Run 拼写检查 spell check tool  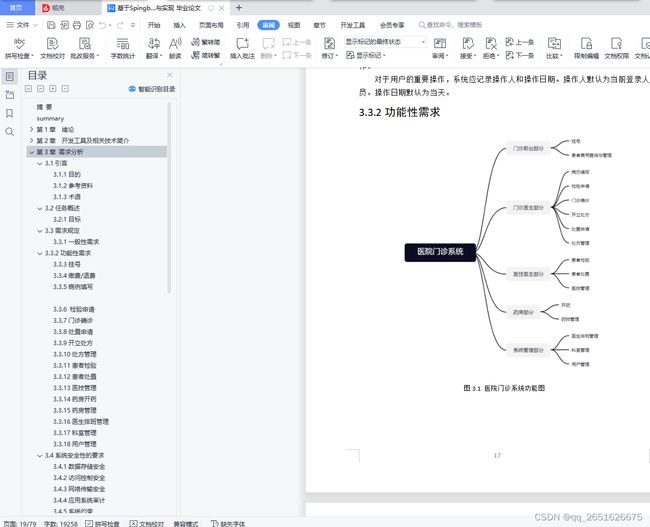click(19, 48)
